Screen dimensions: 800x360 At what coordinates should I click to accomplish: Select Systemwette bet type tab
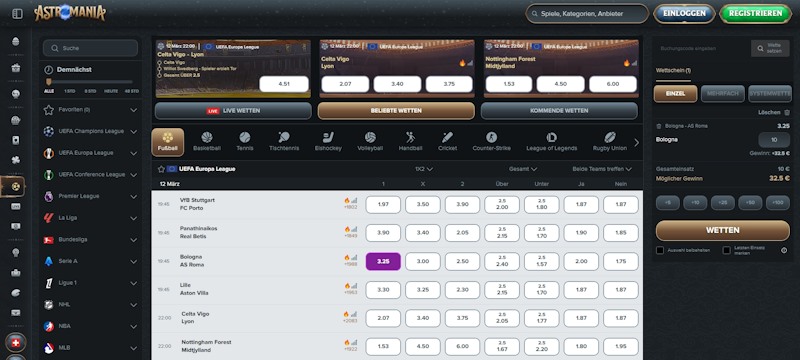pyautogui.click(x=770, y=94)
